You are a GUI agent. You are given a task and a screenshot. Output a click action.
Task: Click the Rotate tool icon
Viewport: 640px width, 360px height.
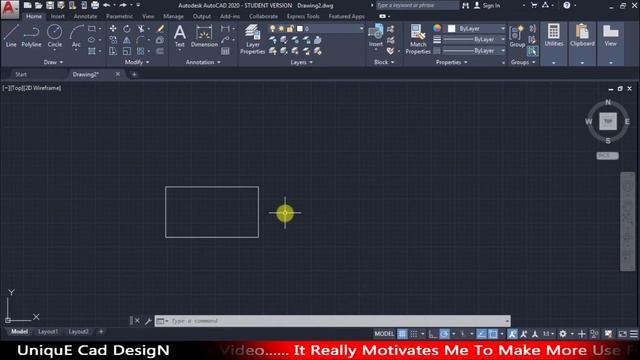[127, 29]
